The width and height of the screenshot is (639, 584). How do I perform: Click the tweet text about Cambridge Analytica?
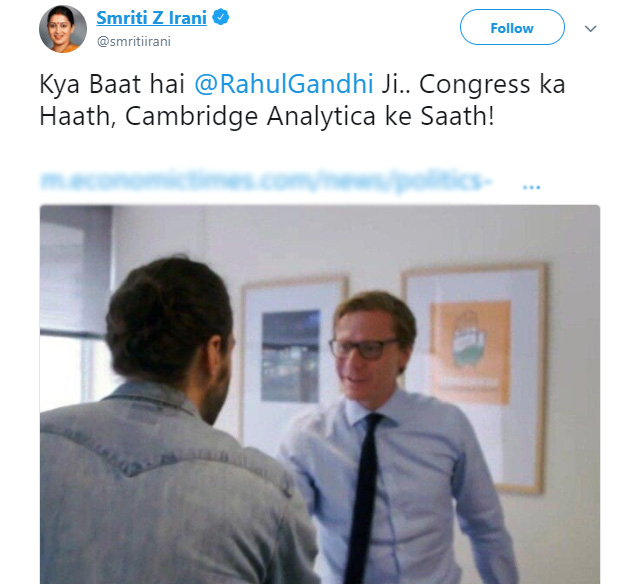(x=302, y=100)
